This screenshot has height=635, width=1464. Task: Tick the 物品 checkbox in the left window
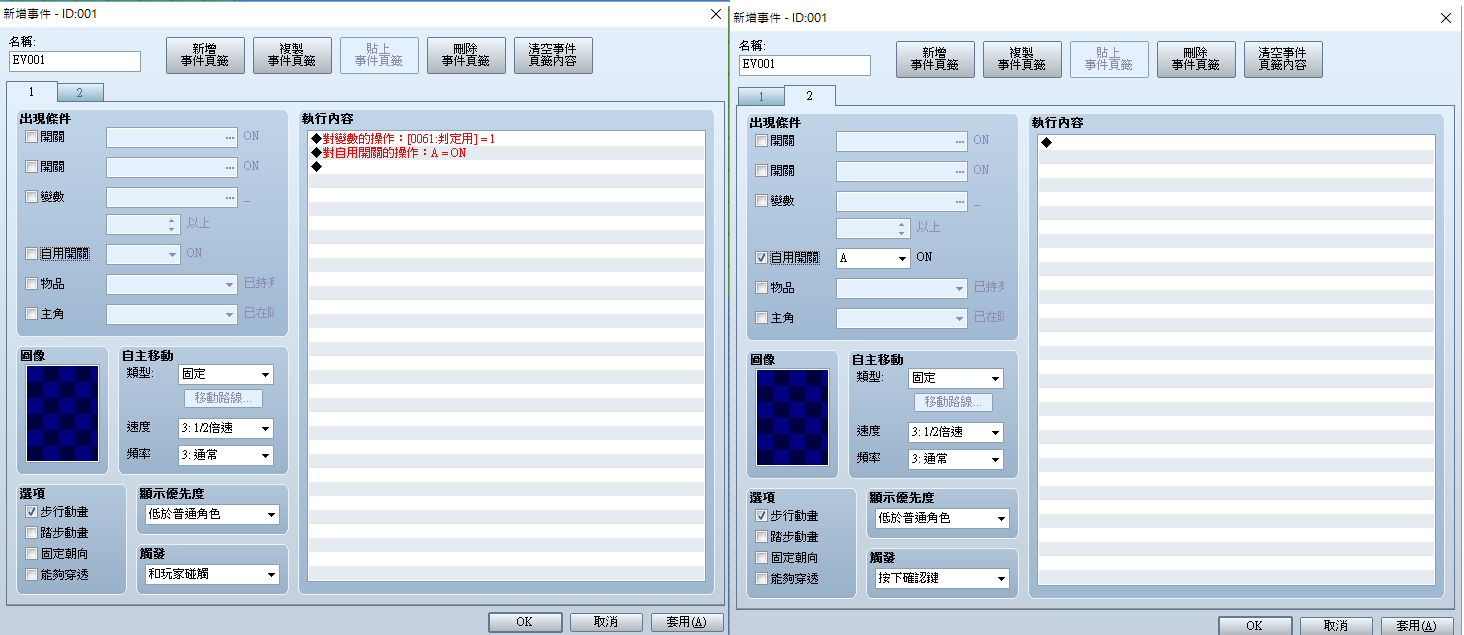pyautogui.click(x=32, y=284)
